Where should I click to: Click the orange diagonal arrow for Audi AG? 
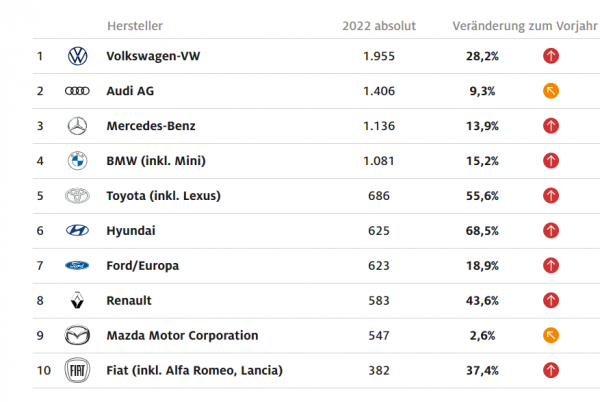551,91
